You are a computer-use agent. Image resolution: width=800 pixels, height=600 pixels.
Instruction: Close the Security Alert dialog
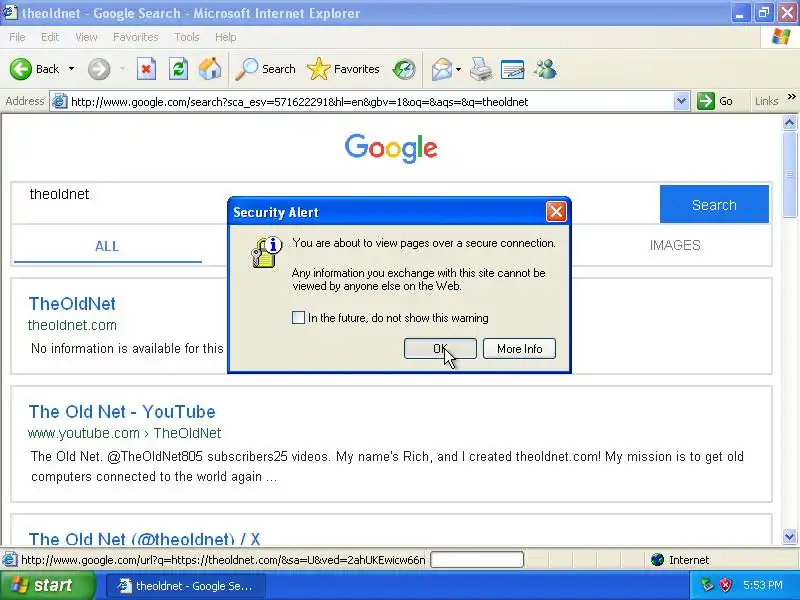click(556, 211)
